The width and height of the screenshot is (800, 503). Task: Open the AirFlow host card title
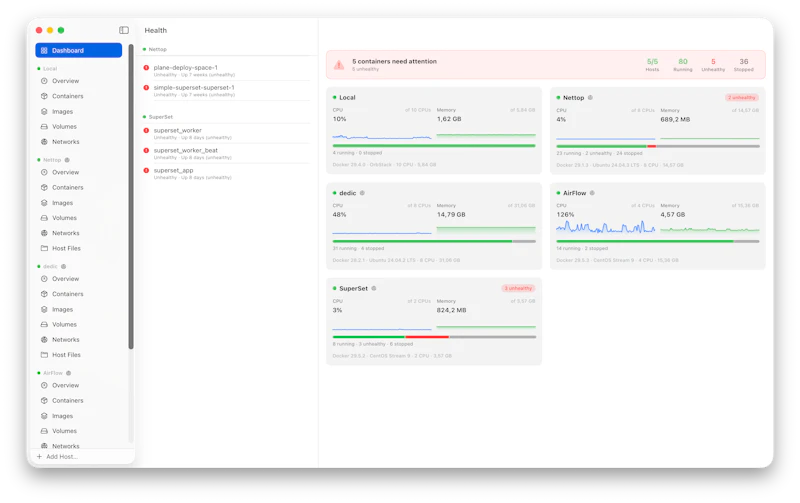click(x=574, y=193)
